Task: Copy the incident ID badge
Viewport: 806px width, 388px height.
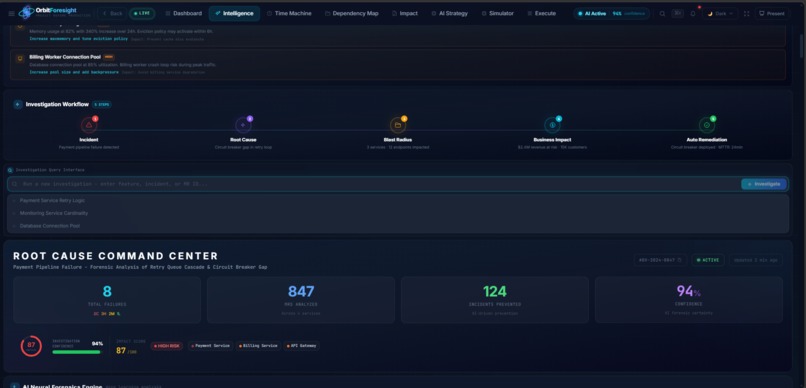Action: tap(660, 260)
